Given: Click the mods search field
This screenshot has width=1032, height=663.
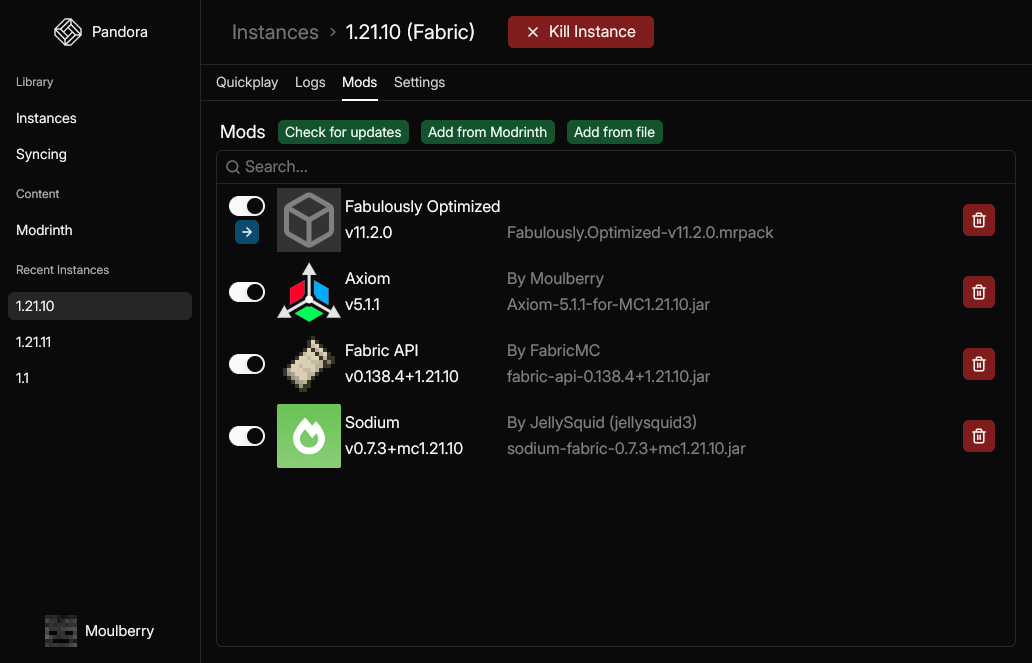Looking at the screenshot, I should pyautogui.click(x=616, y=167).
